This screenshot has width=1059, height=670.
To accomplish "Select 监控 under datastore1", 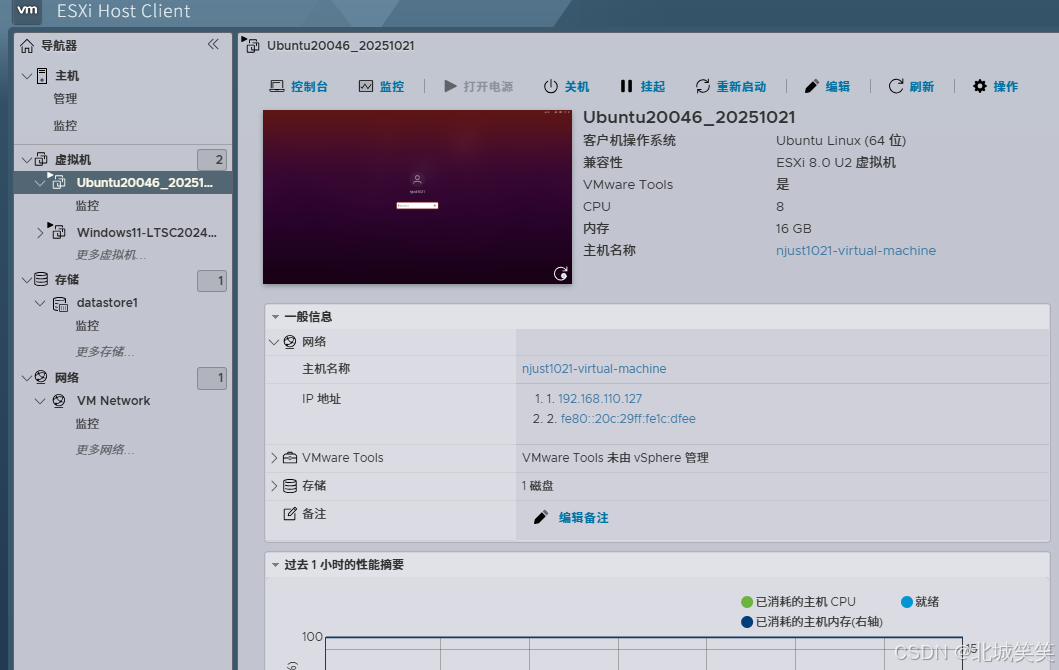I will 88,326.
